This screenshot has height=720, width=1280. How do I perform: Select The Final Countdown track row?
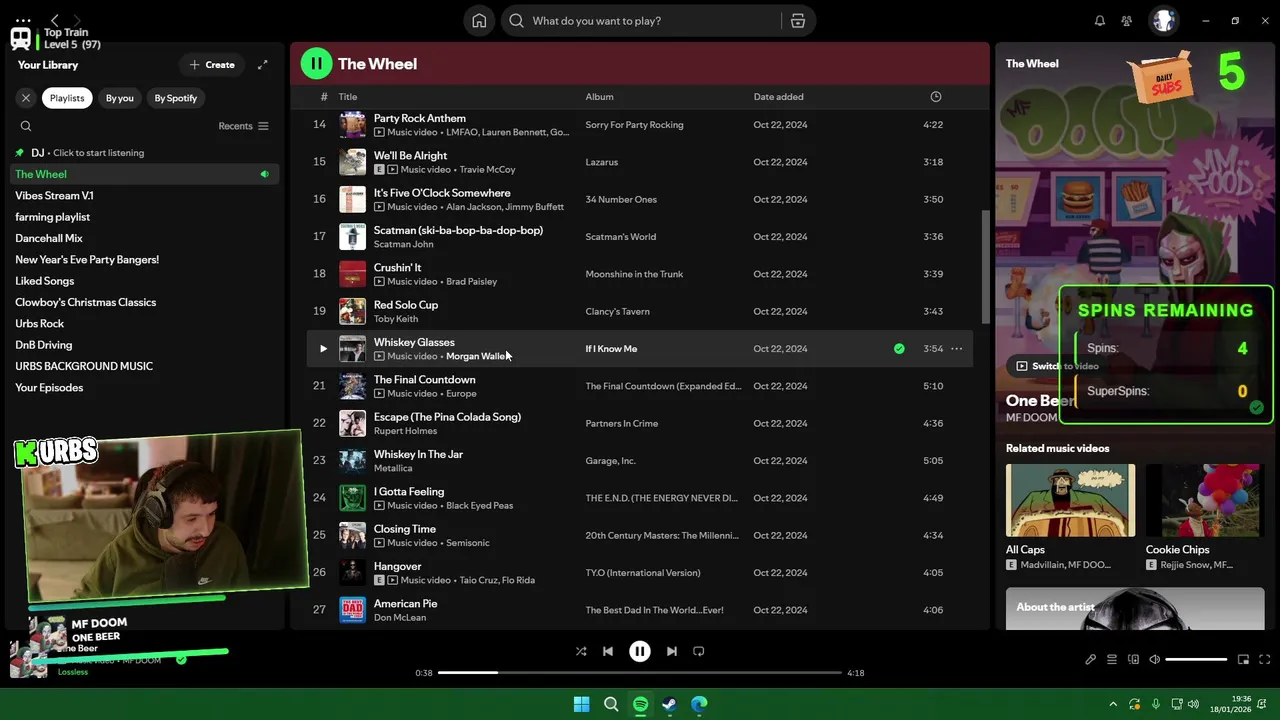click(640, 386)
